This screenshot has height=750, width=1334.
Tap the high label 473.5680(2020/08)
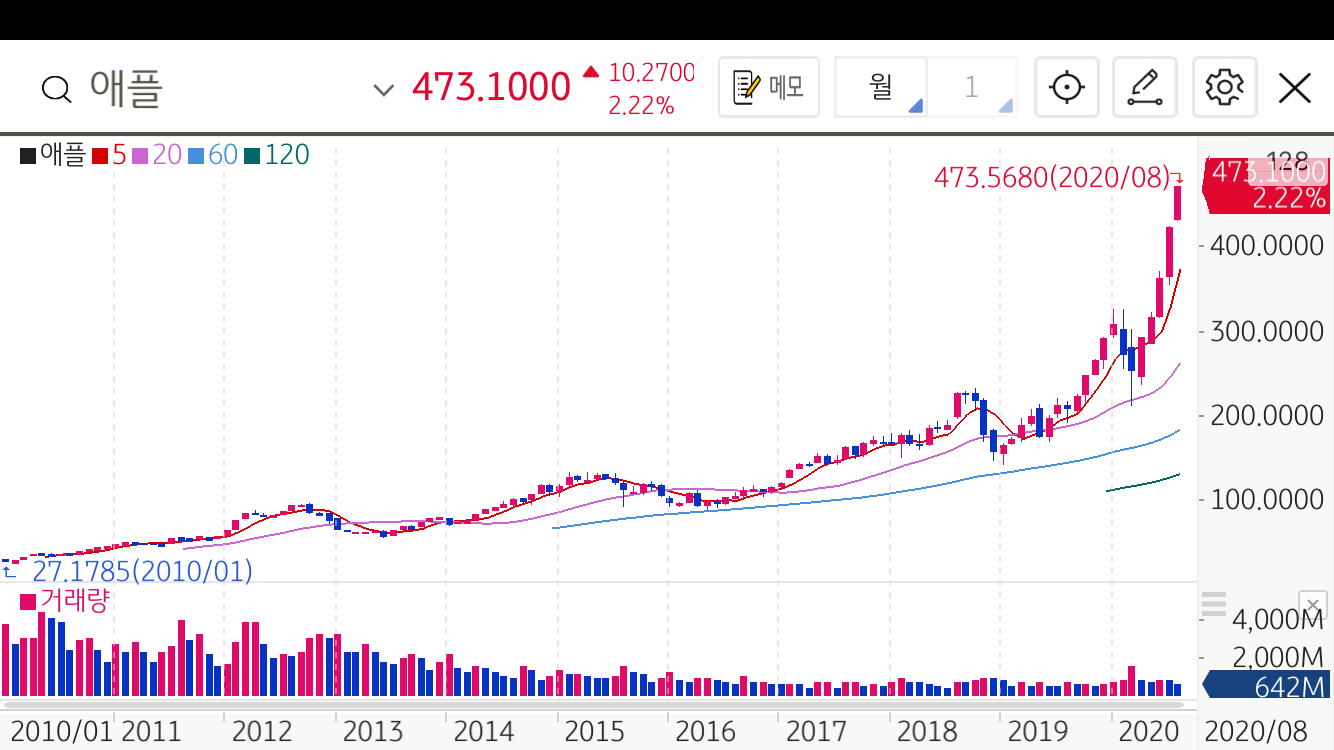pyautogui.click(x=1052, y=178)
